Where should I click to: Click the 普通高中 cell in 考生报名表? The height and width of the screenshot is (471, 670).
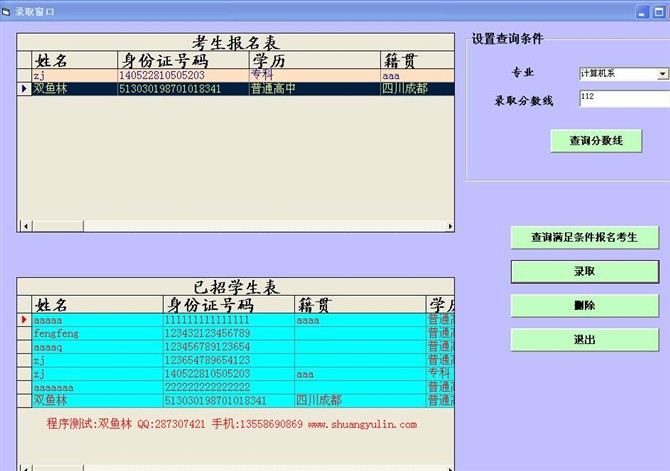pyautogui.click(x=315, y=88)
